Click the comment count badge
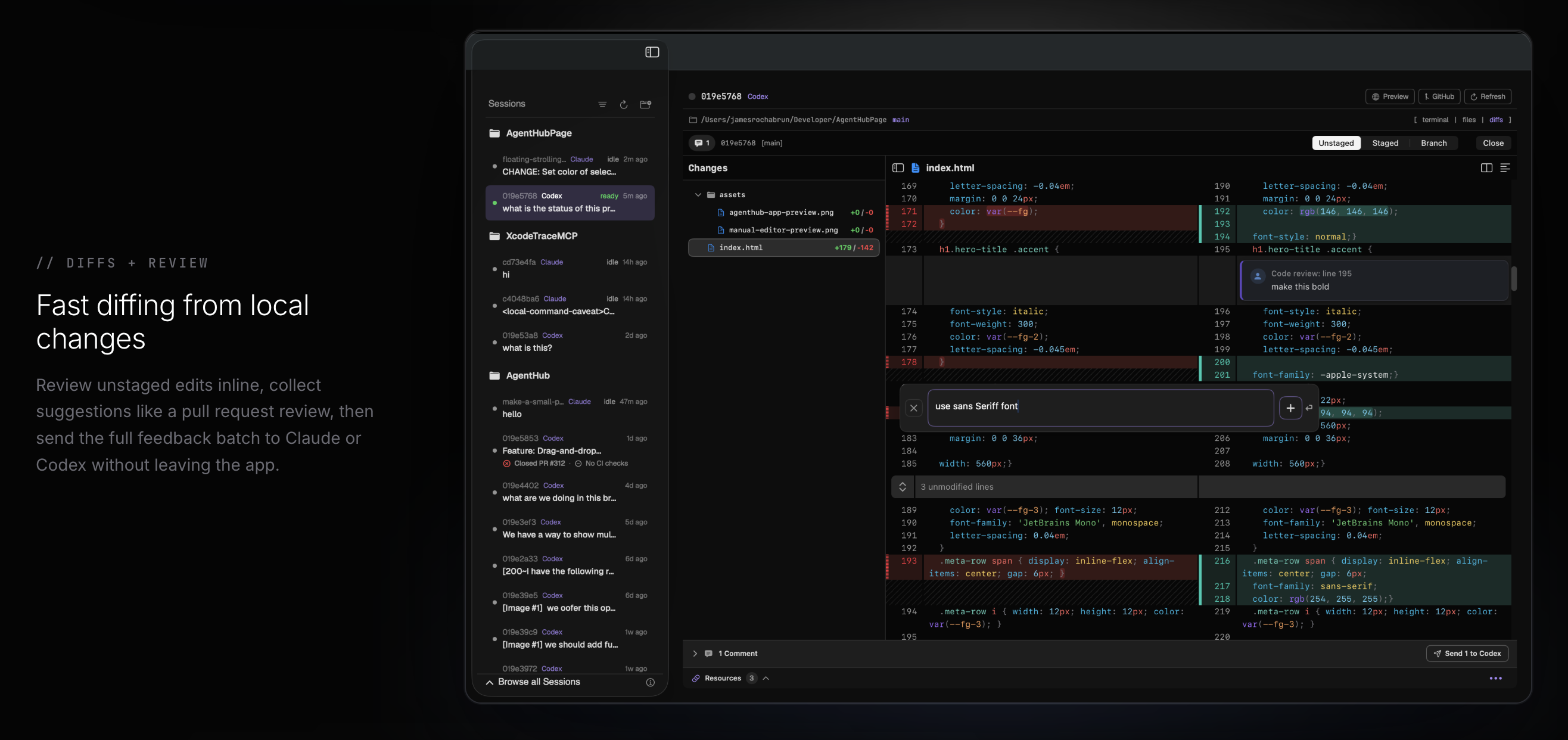The width and height of the screenshot is (1568, 740). coord(701,143)
